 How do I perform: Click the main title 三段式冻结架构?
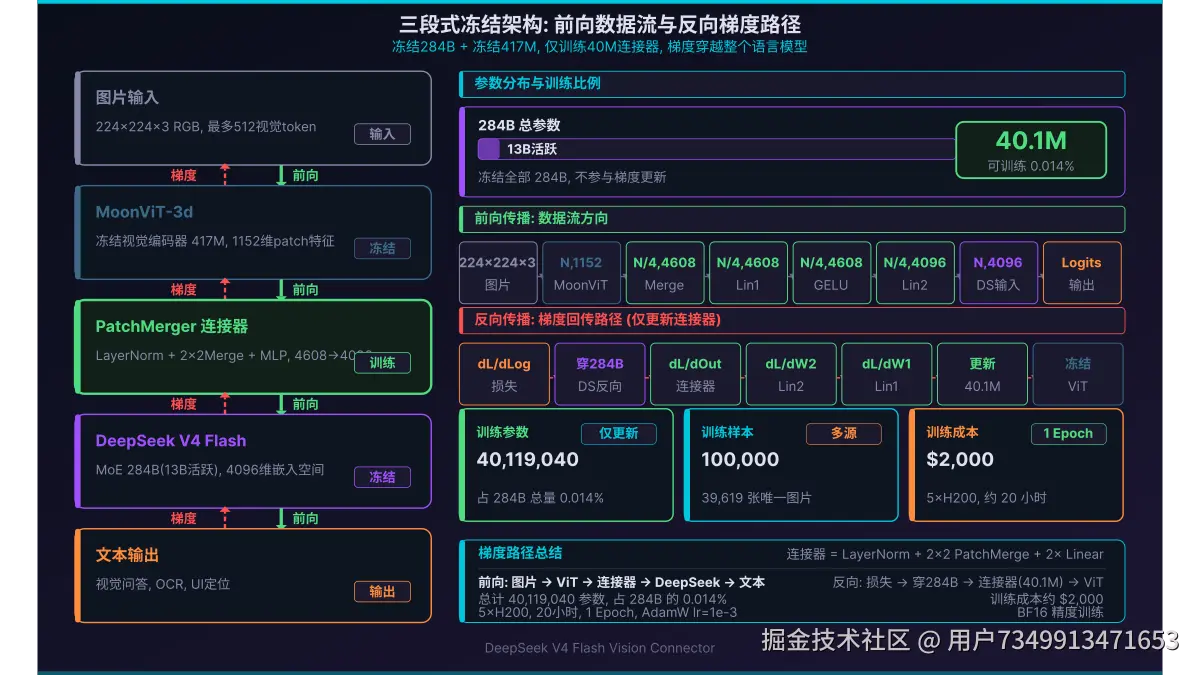(600, 24)
